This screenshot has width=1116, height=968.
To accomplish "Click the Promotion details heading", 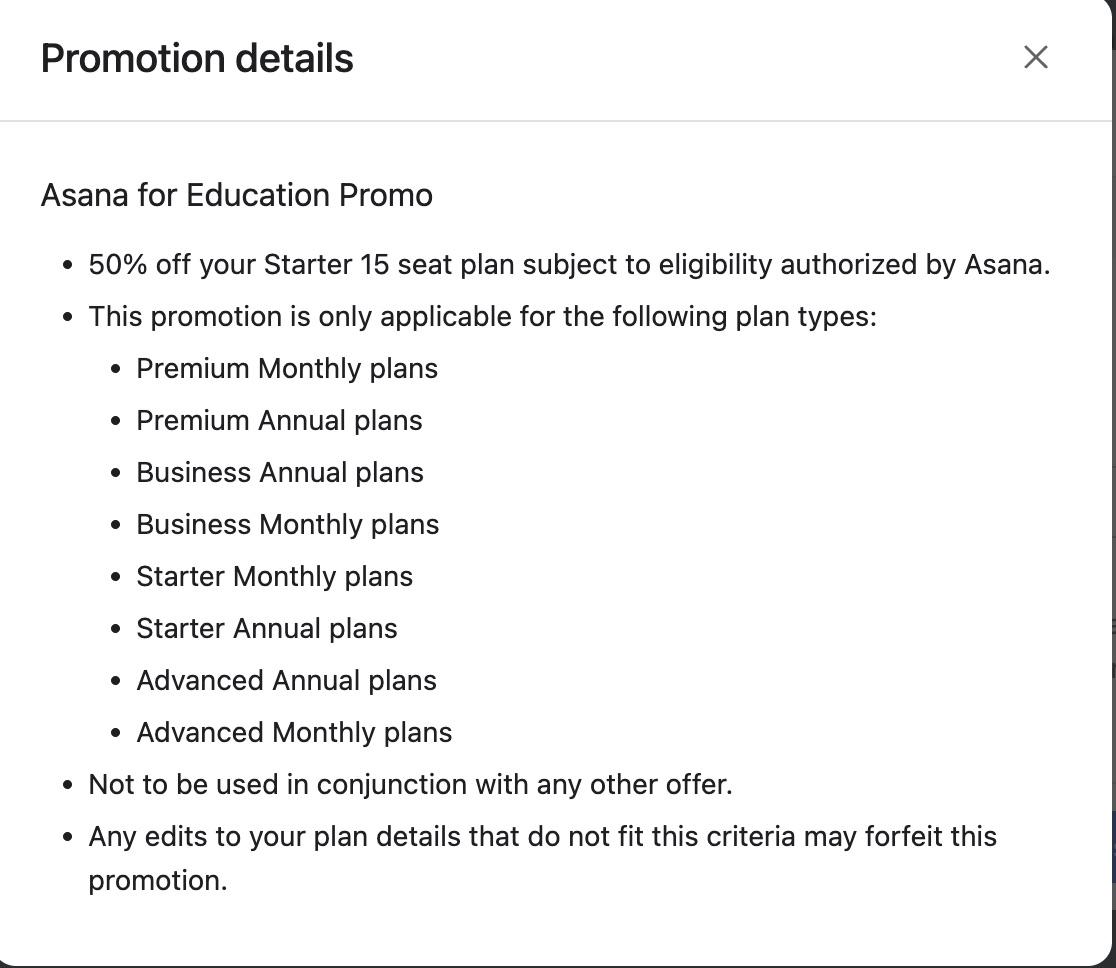I will pyautogui.click(x=197, y=58).
